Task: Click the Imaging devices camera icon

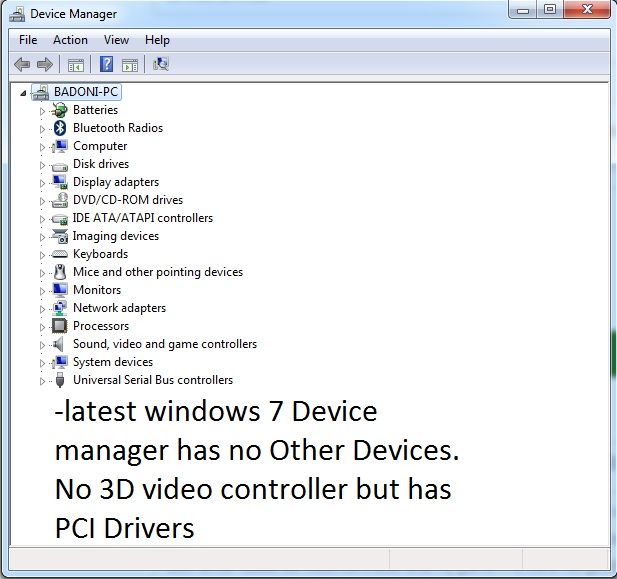Action: [x=60, y=236]
